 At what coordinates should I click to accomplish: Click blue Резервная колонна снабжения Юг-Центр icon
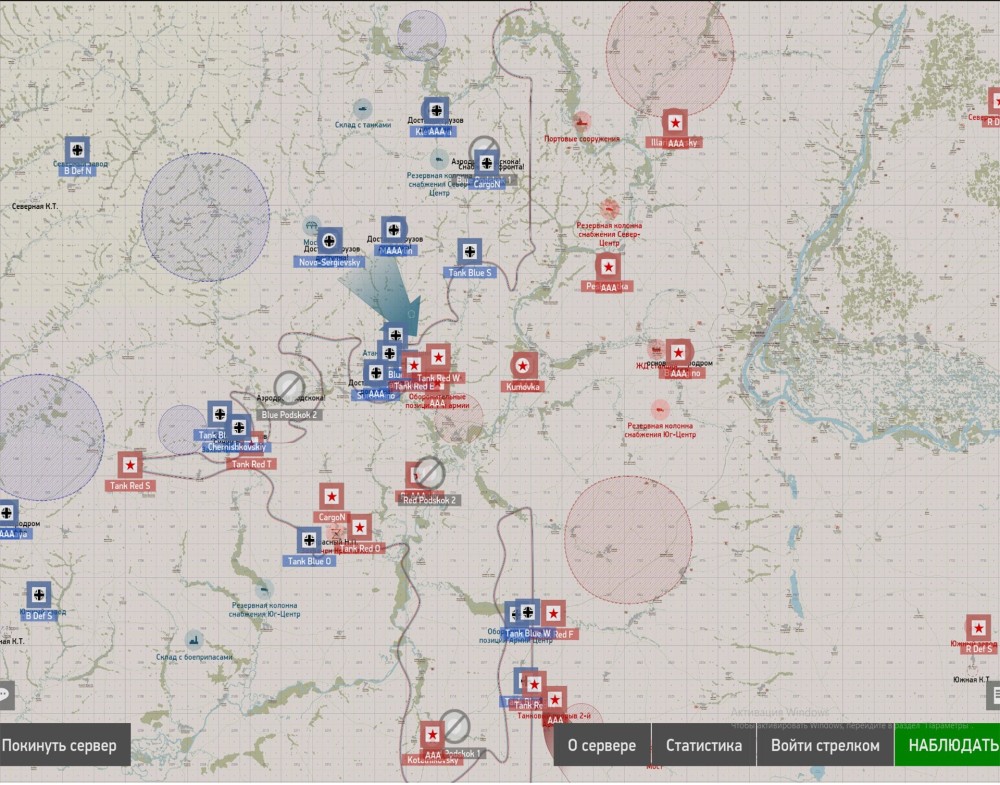[x=263, y=589]
